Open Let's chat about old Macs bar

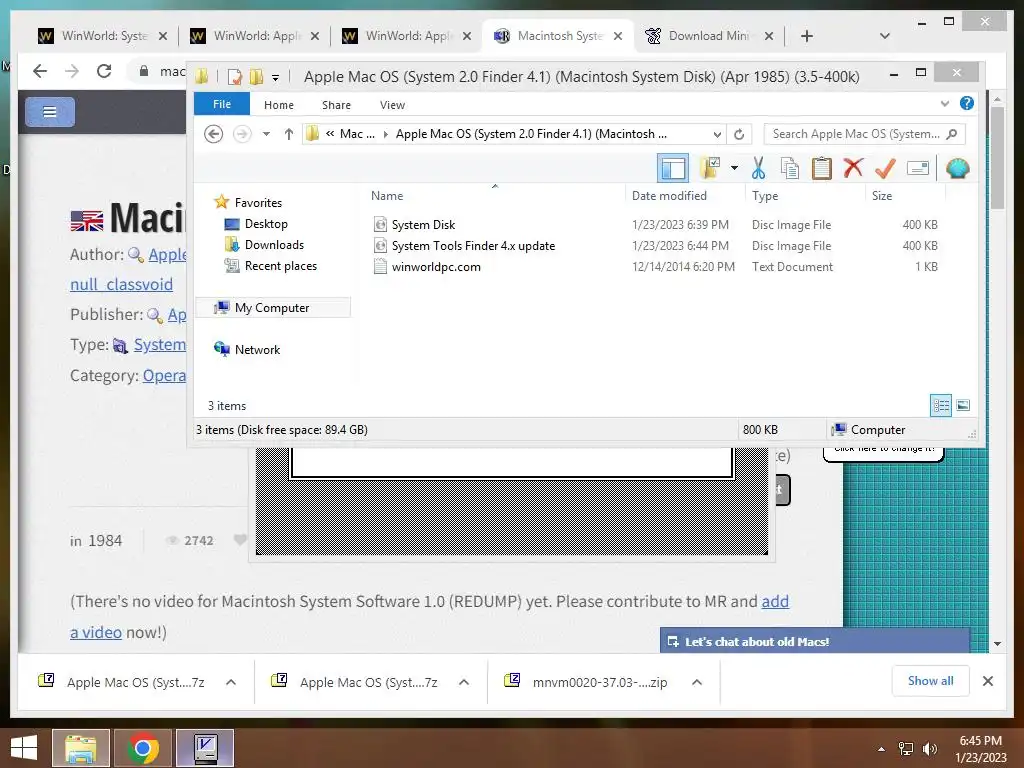814,641
